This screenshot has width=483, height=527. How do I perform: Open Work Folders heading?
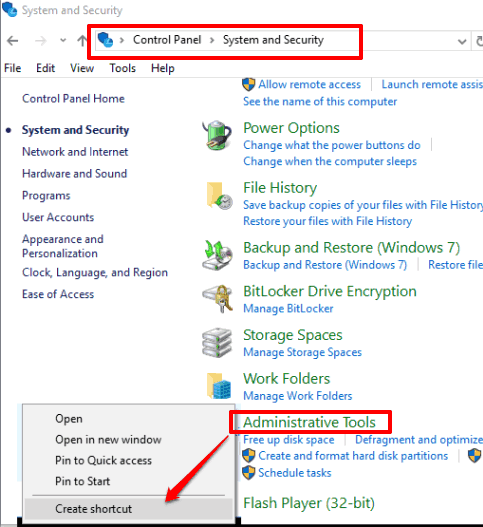pos(287,379)
